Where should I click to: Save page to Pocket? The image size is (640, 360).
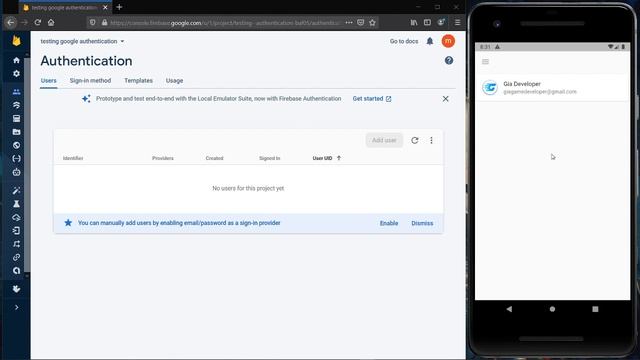(360, 23)
